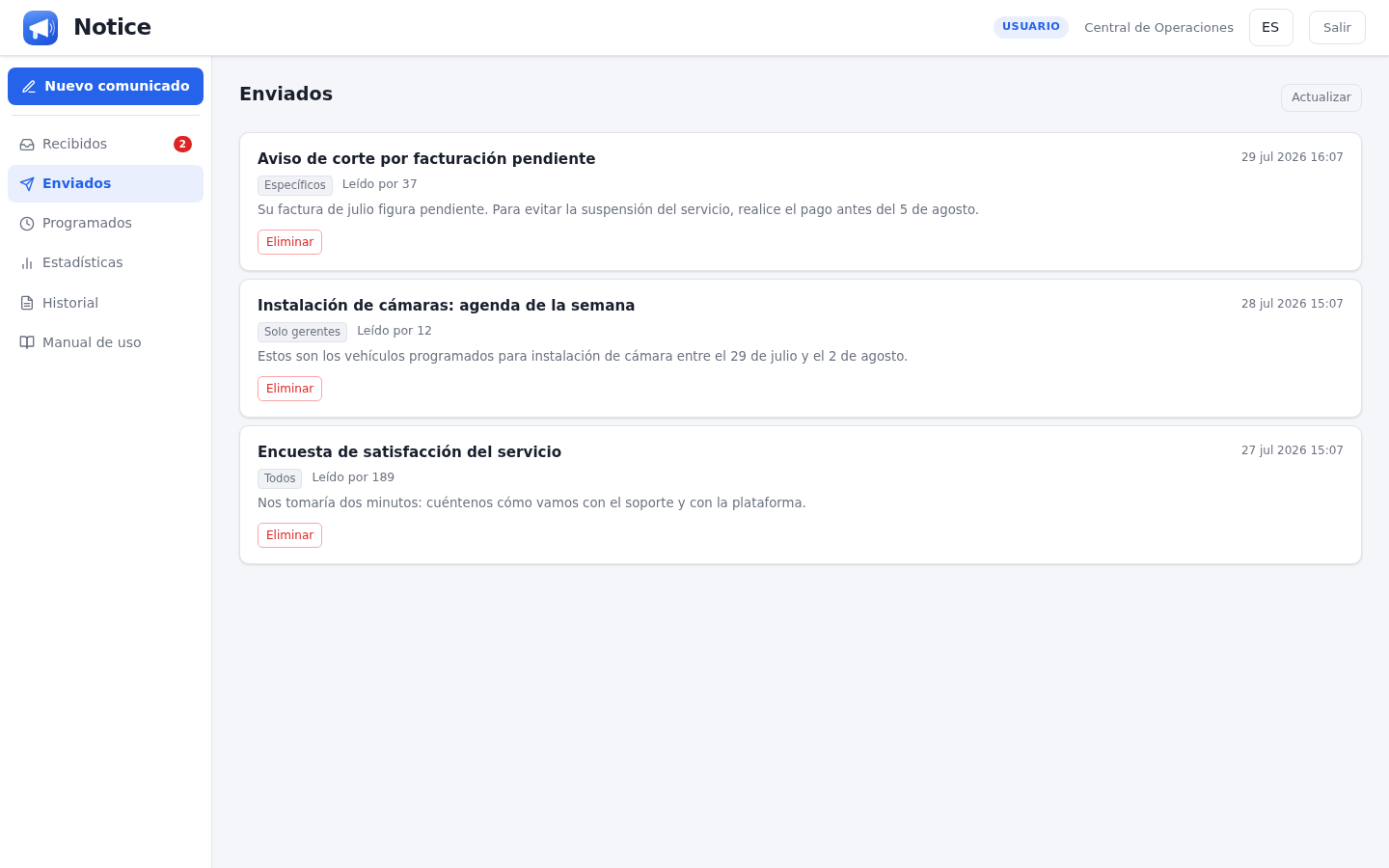Open the ES language selector
Image resolution: width=1389 pixels, height=868 pixels.
(x=1270, y=28)
